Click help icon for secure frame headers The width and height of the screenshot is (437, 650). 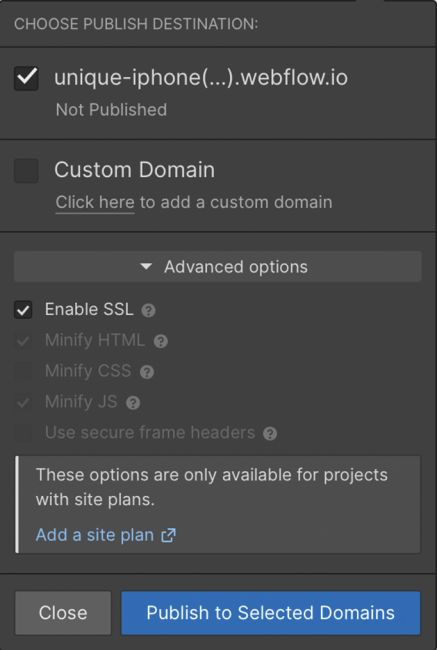tap(270, 434)
